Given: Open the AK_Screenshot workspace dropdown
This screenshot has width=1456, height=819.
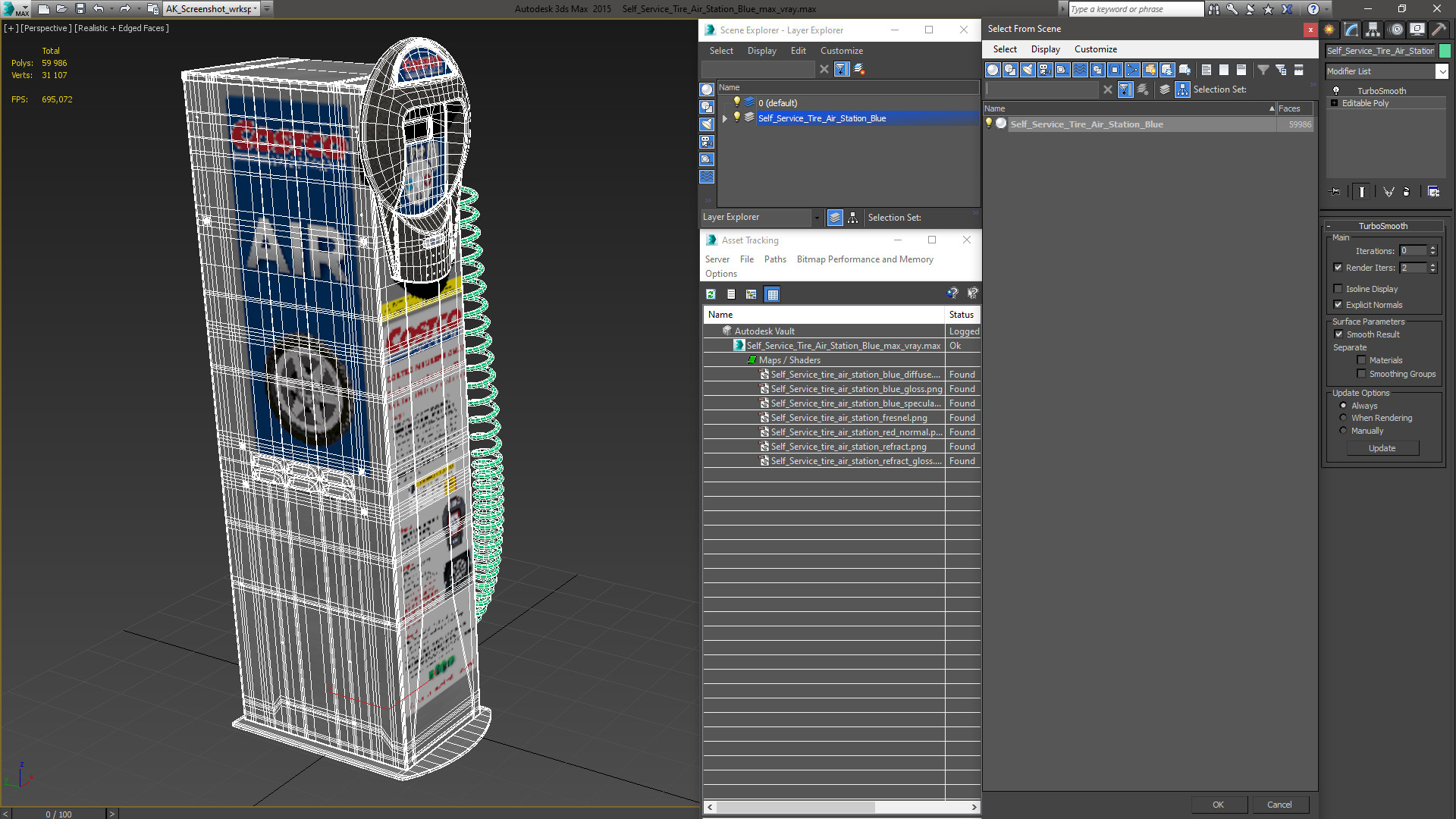Looking at the screenshot, I should pyautogui.click(x=256, y=9).
